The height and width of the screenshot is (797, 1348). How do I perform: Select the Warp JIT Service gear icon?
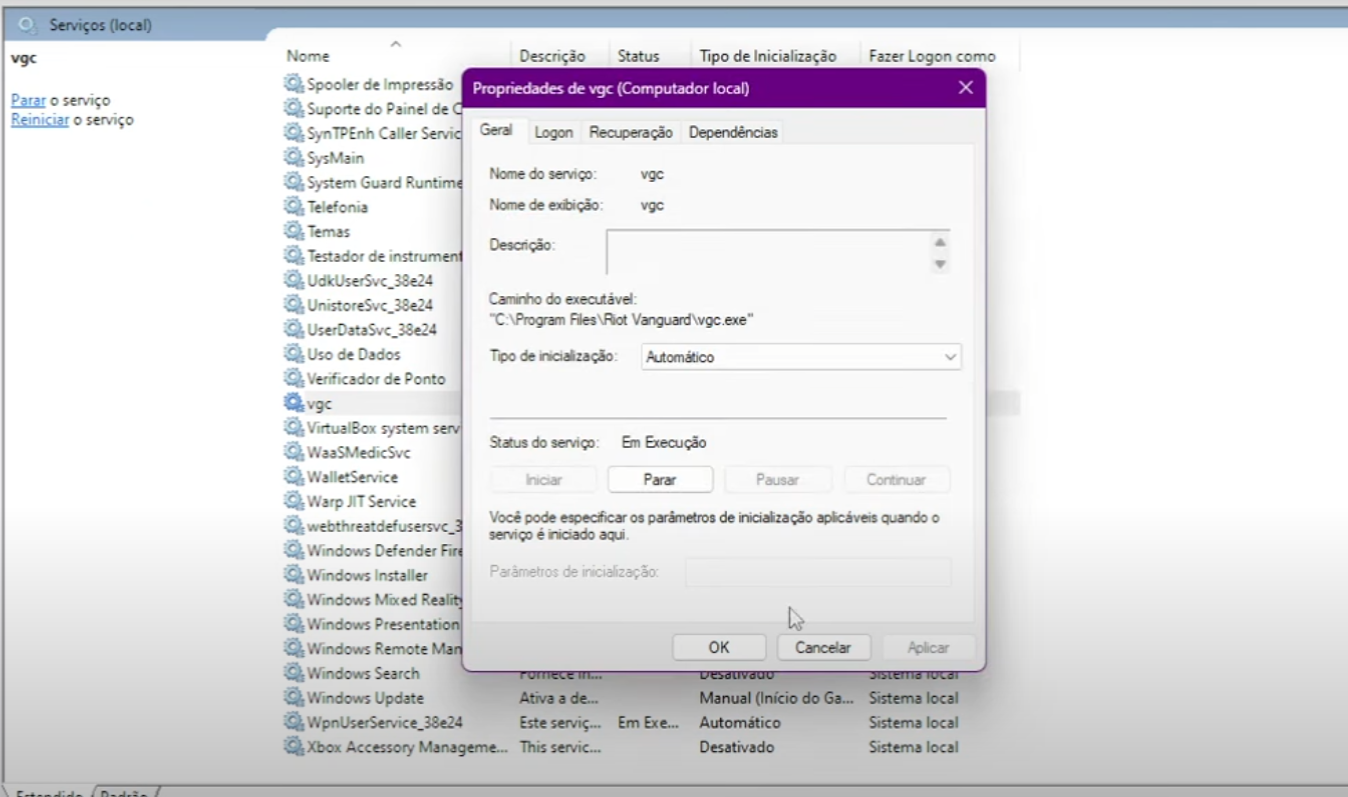[x=294, y=501]
